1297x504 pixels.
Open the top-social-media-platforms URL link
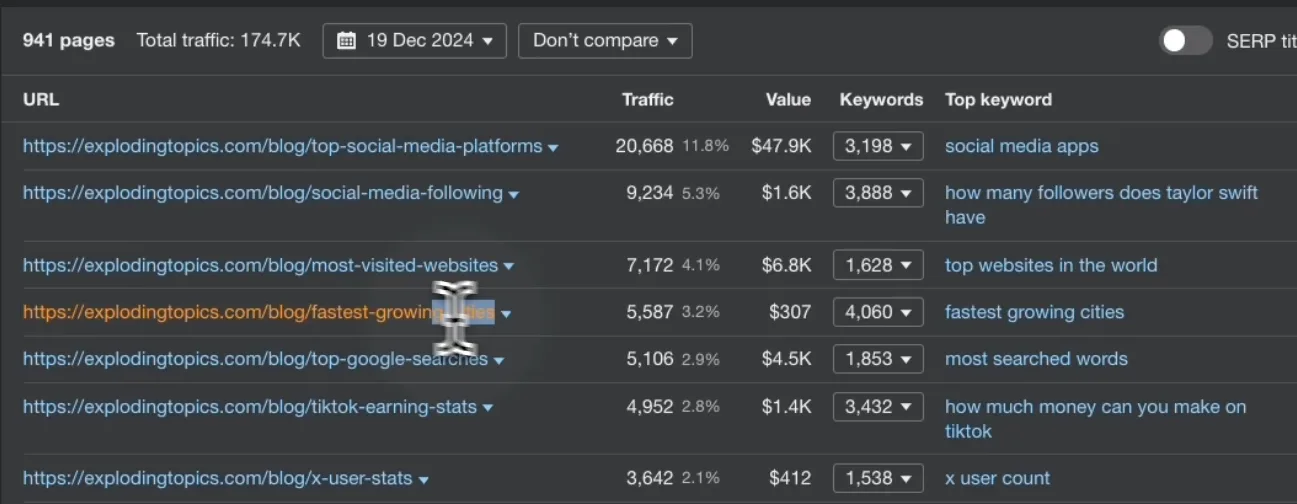tap(282, 146)
